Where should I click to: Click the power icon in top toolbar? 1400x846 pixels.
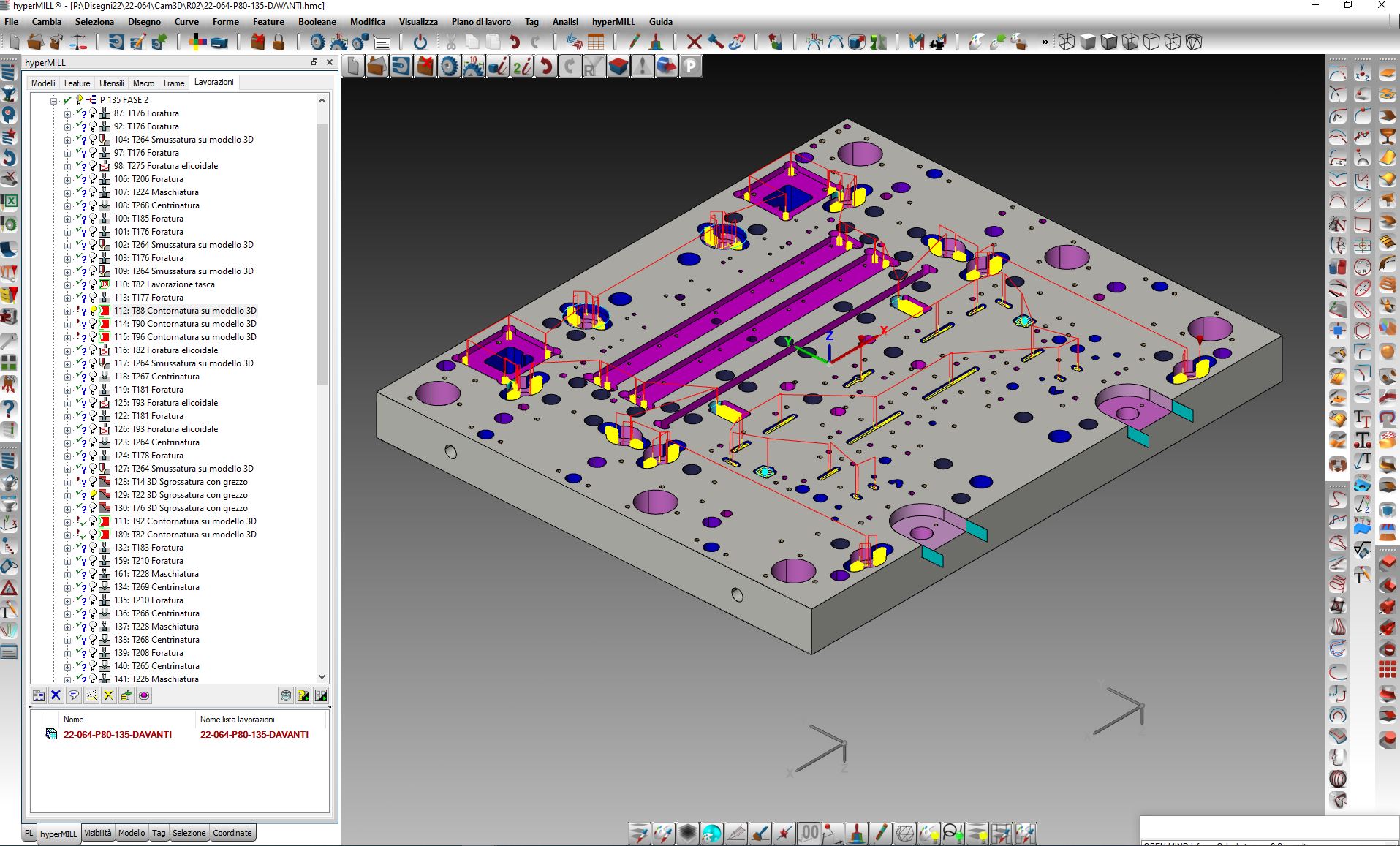tap(420, 42)
